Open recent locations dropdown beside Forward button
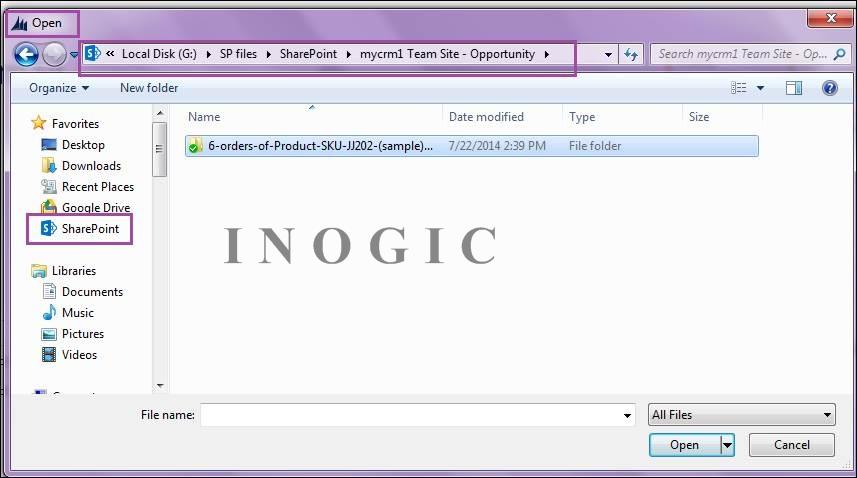The width and height of the screenshot is (857, 478). pos(74,55)
